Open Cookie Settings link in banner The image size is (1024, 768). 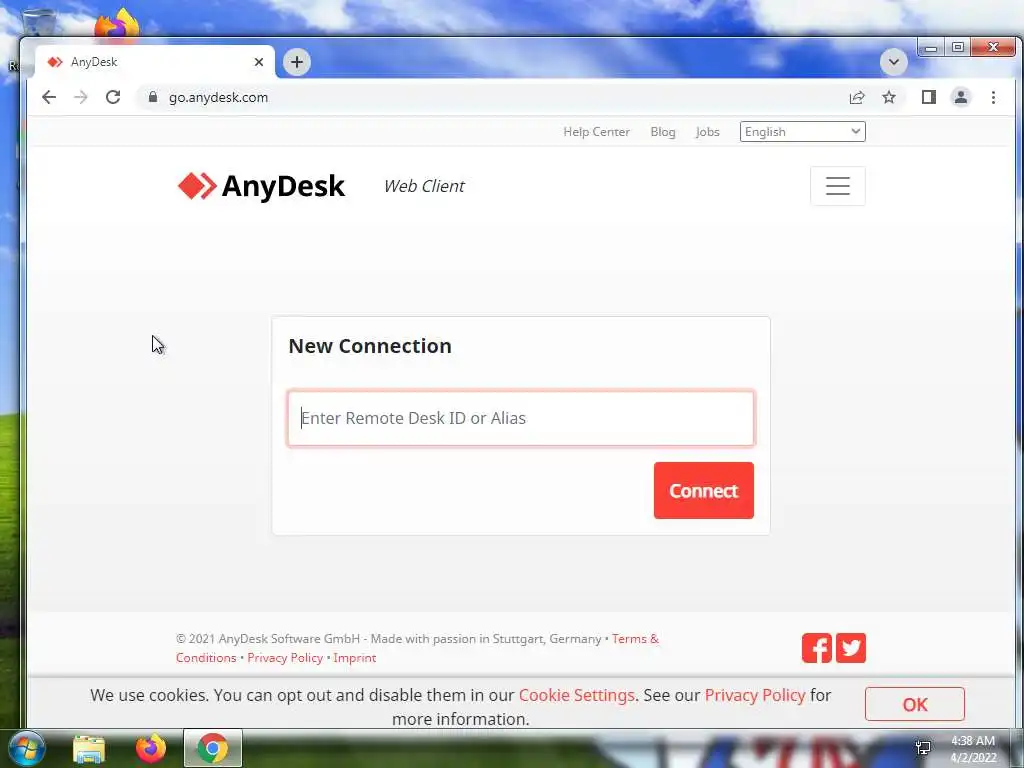point(577,695)
